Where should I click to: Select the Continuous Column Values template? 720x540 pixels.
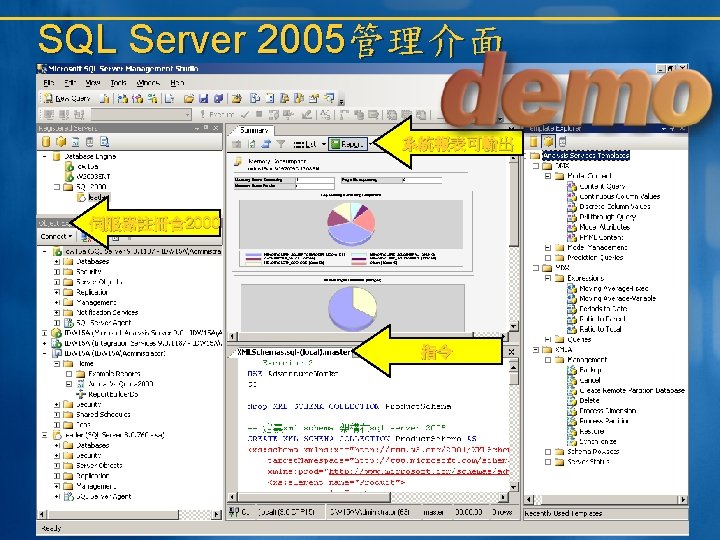(x=619, y=196)
